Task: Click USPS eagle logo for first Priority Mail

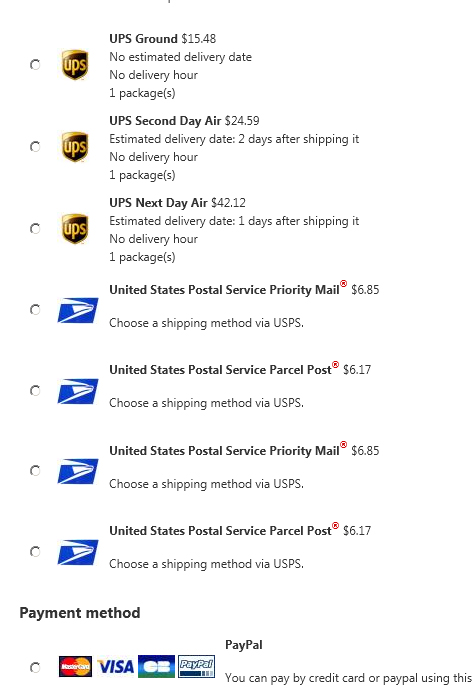Action: pyautogui.click(x=78, y=310)
